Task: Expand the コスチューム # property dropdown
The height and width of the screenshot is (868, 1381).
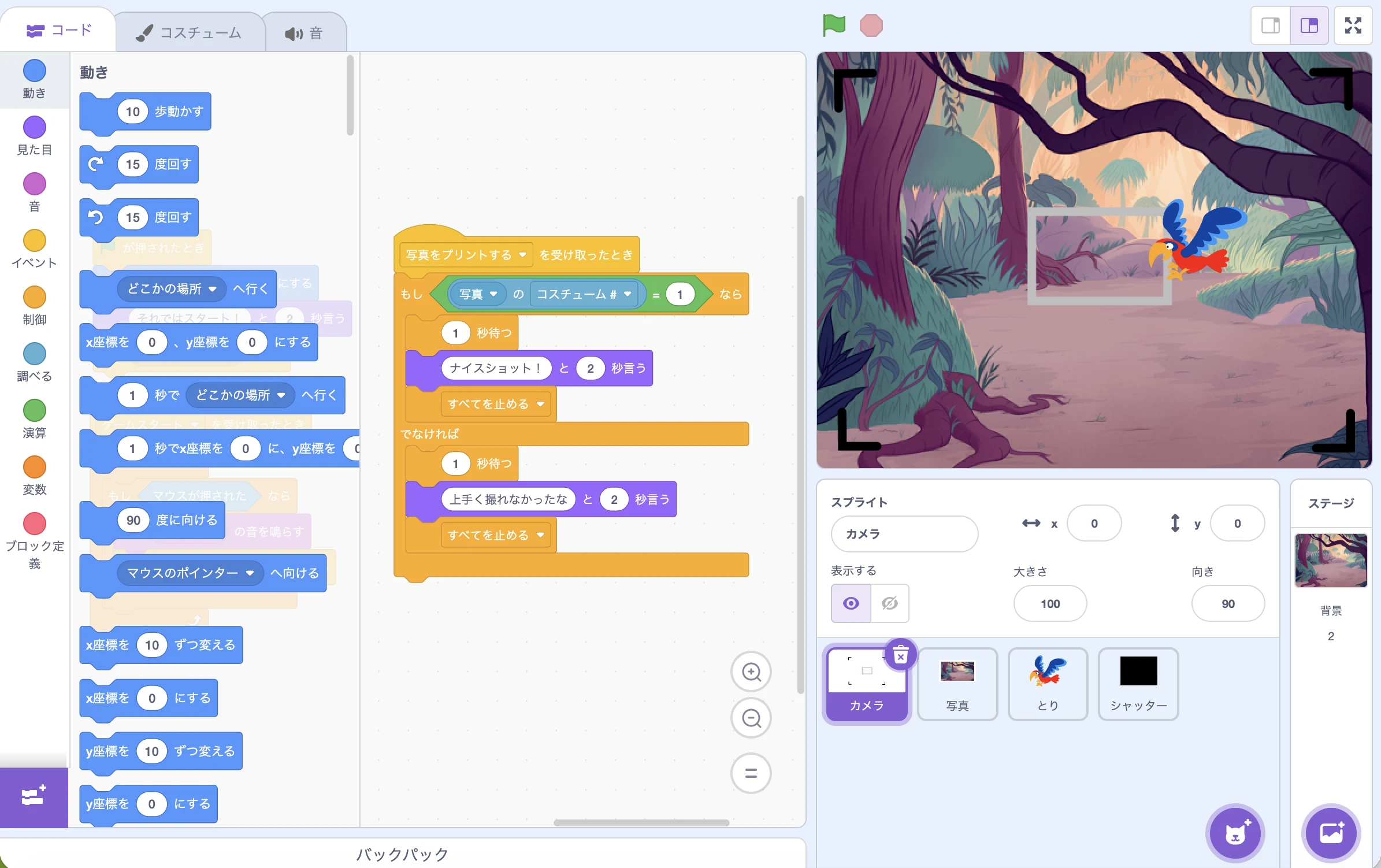Action: (628, 294)
